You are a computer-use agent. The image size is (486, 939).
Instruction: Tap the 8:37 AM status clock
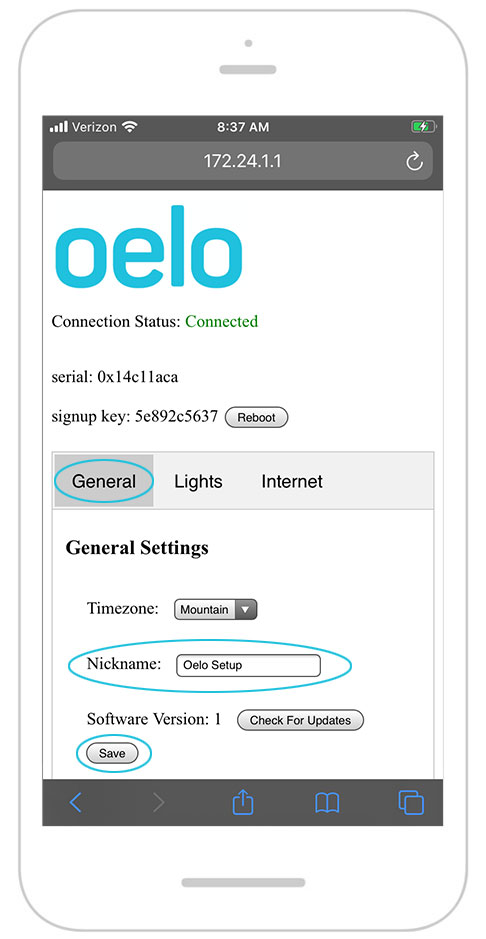243,127
